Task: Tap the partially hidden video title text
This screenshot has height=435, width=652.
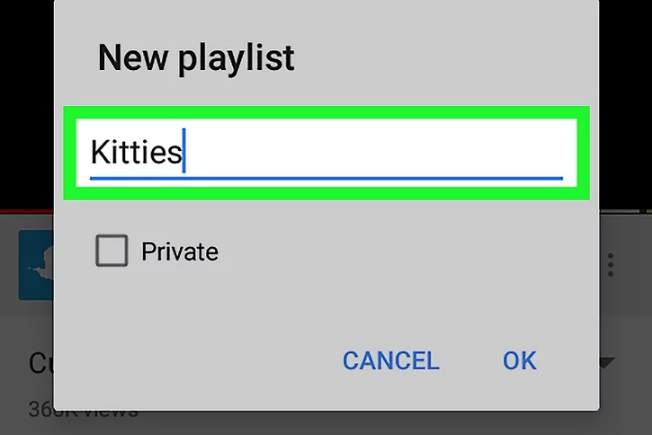Action: tap(41, 363)
